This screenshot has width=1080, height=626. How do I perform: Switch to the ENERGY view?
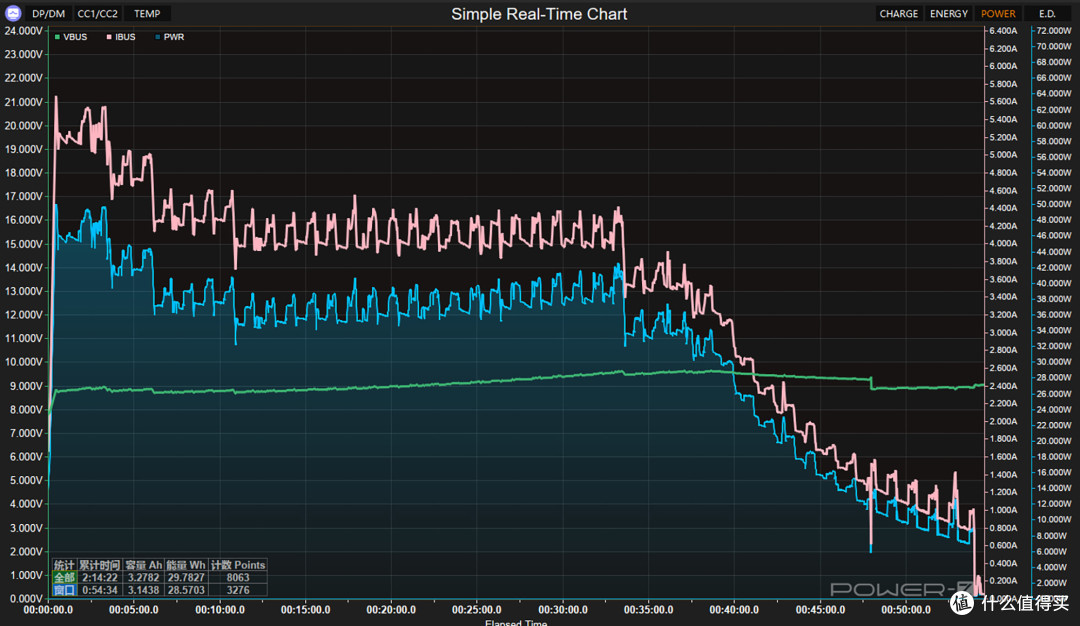(x=948, y=14)
